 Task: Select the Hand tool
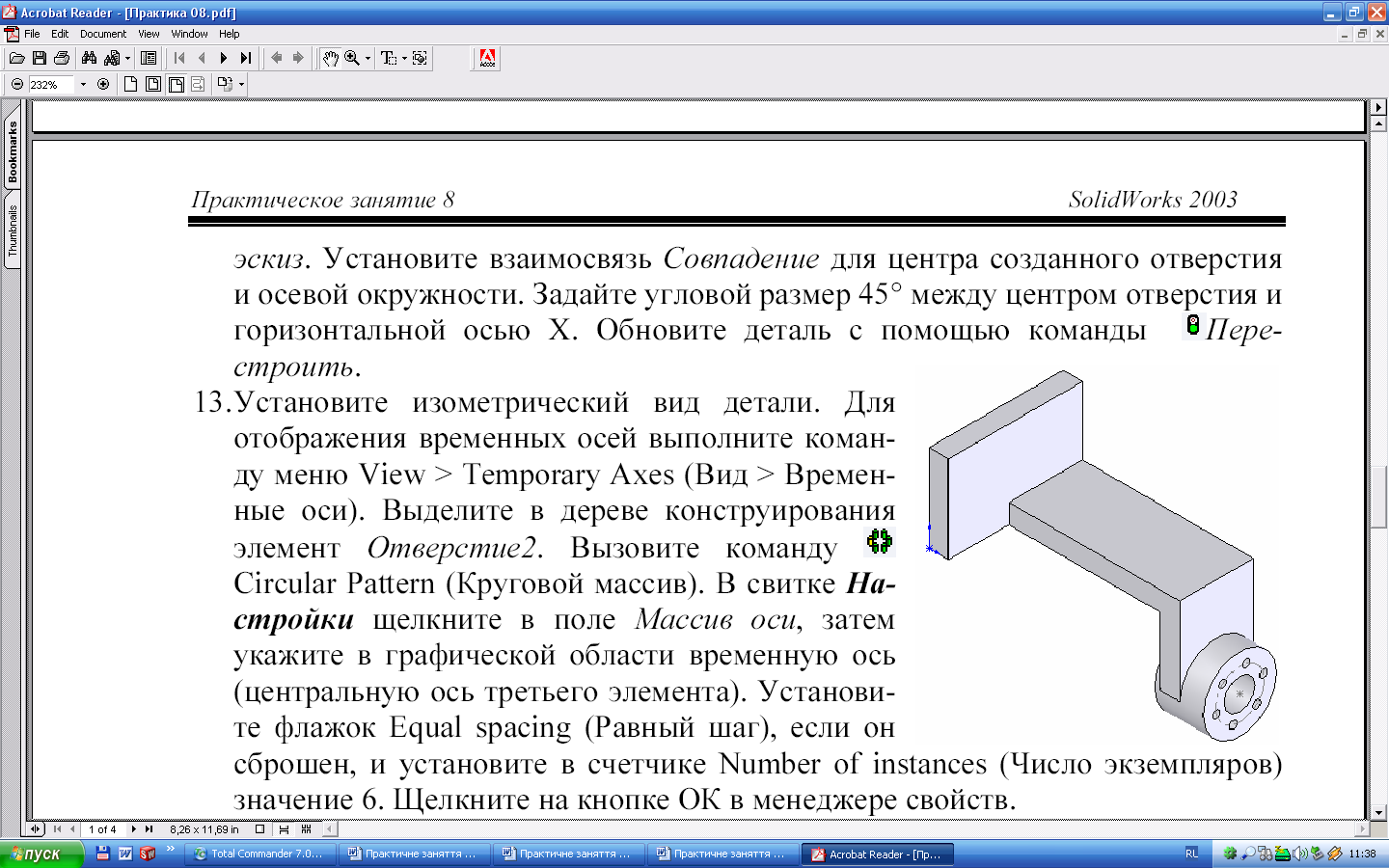click(x=331, y=59)
